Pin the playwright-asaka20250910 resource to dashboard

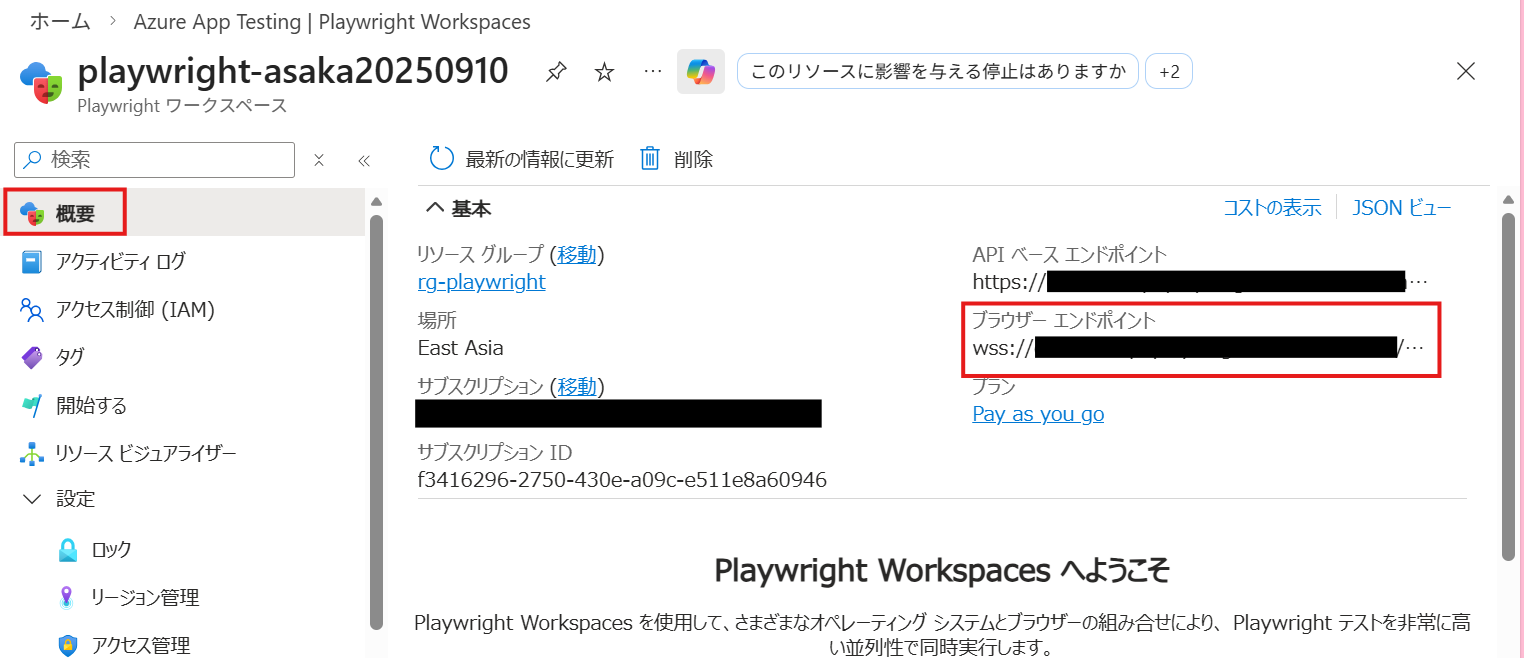[x=556, y=72]
